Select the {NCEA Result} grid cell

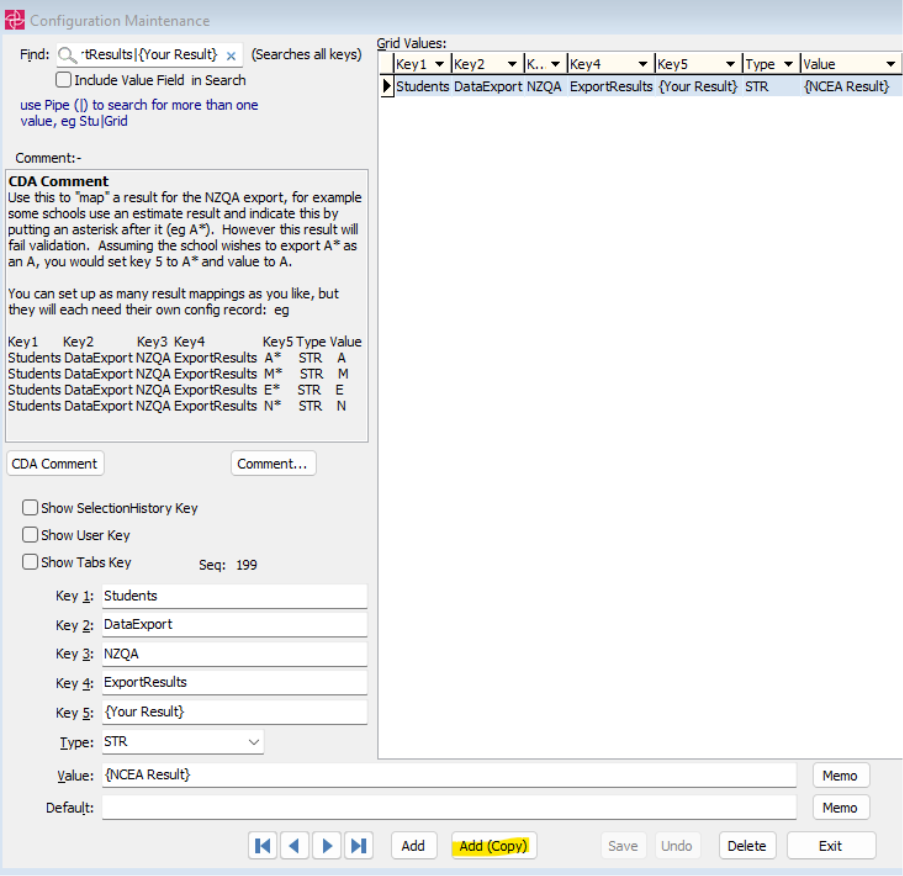pyautogui.click(x=851, y=86)
